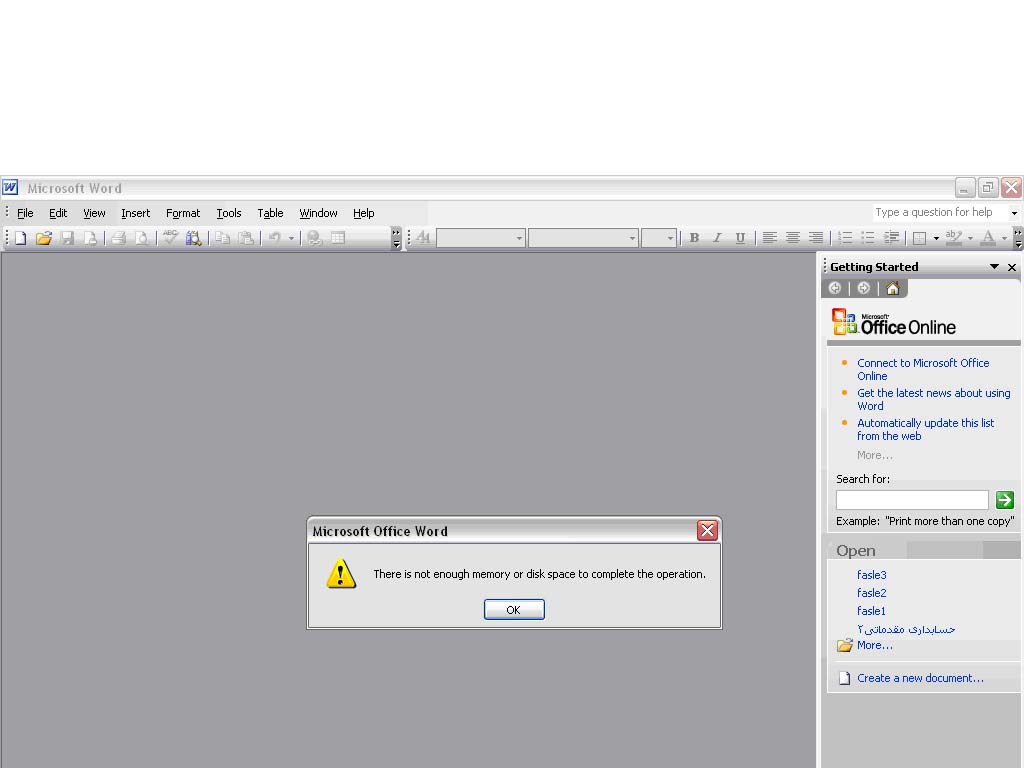Open recent document fasle3
This screenshot has height=768, width=1024.
point(871,575)
